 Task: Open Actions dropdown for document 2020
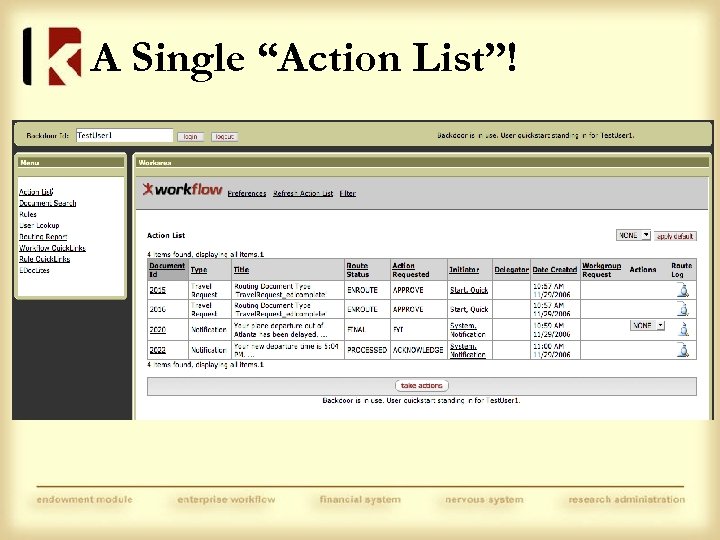647,325
